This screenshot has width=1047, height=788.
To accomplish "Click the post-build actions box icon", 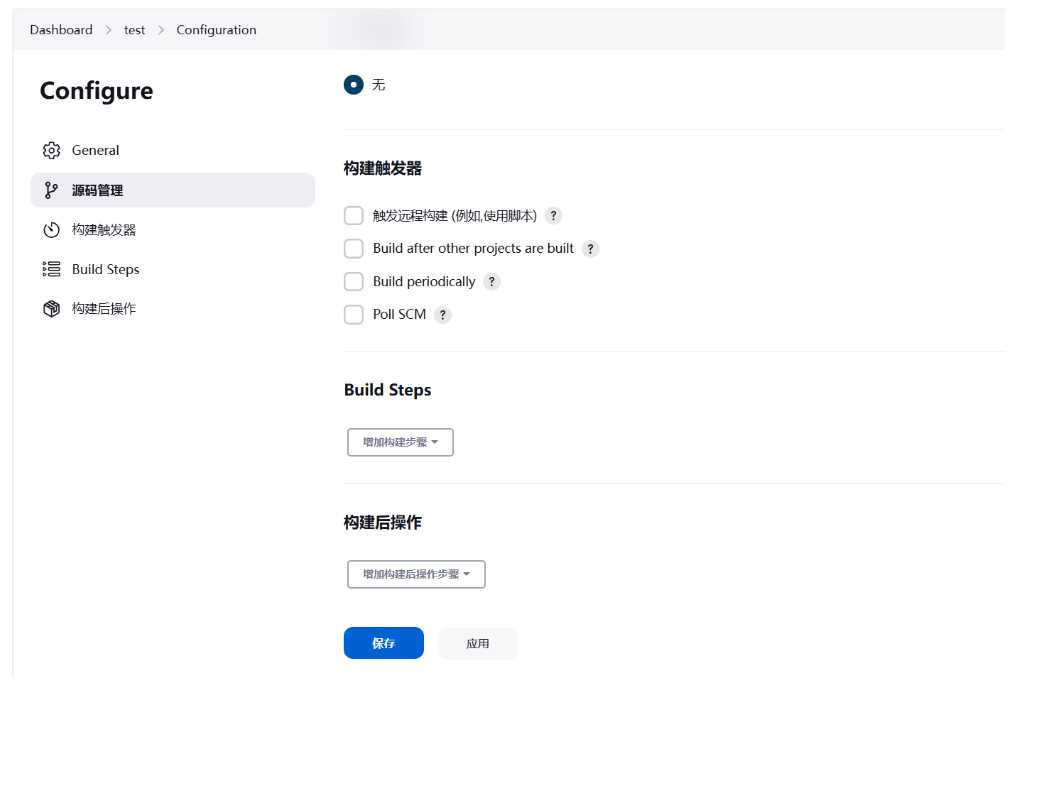I will [51, 309].
